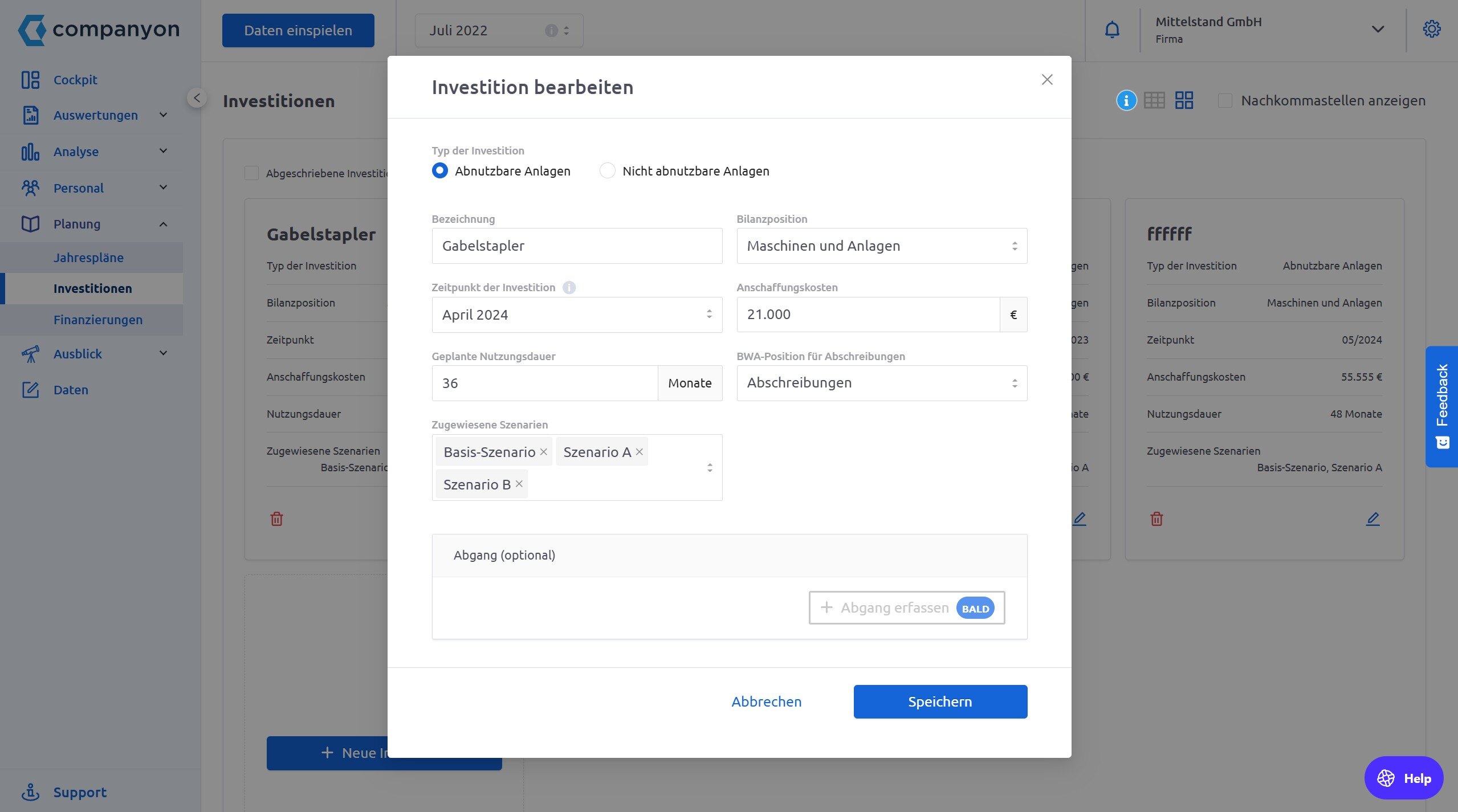Viewport: 1458px width, 812px height.
Task: Open the Juli 2022 period selector
Action: point(499,31)
